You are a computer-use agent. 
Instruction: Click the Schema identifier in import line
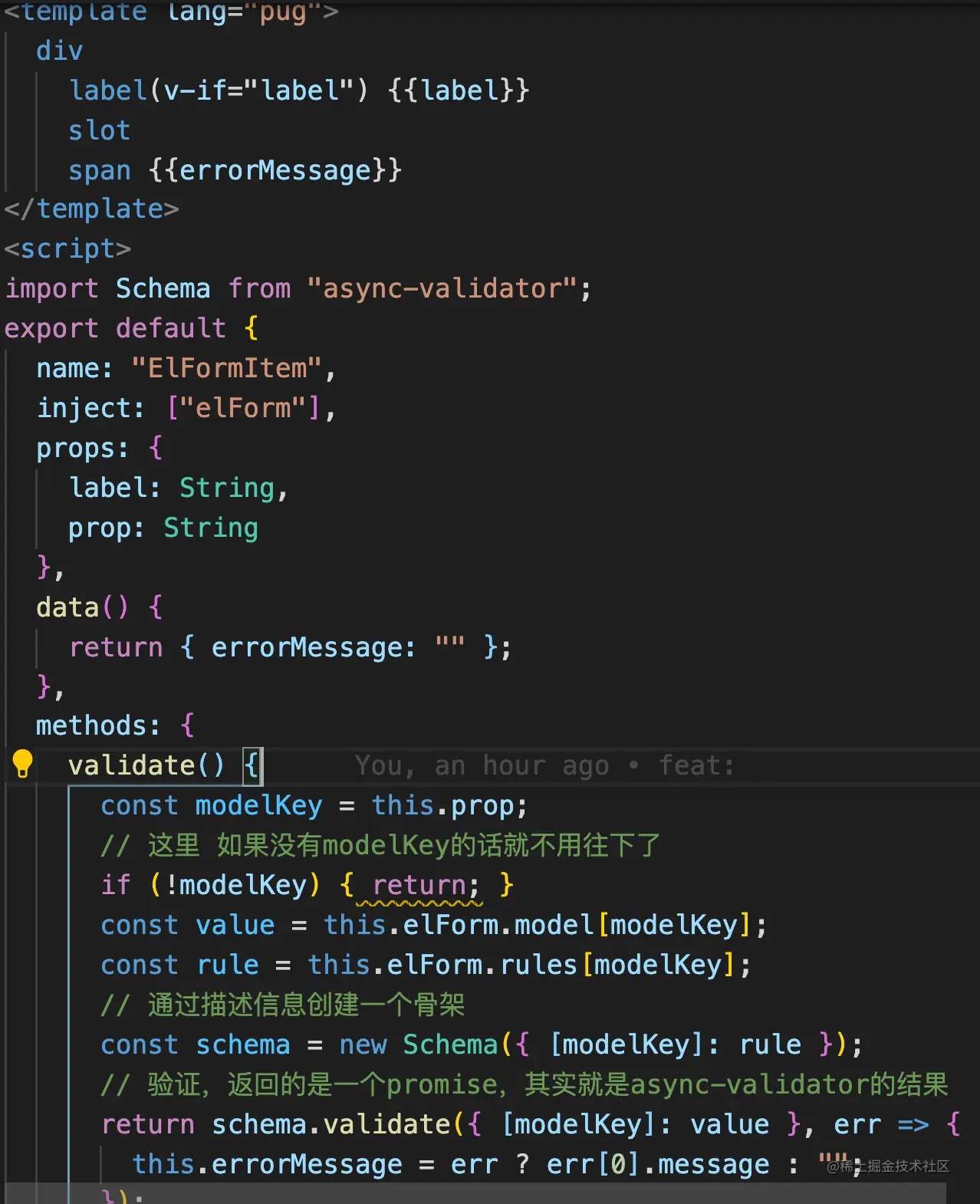[x=163, y=288]
